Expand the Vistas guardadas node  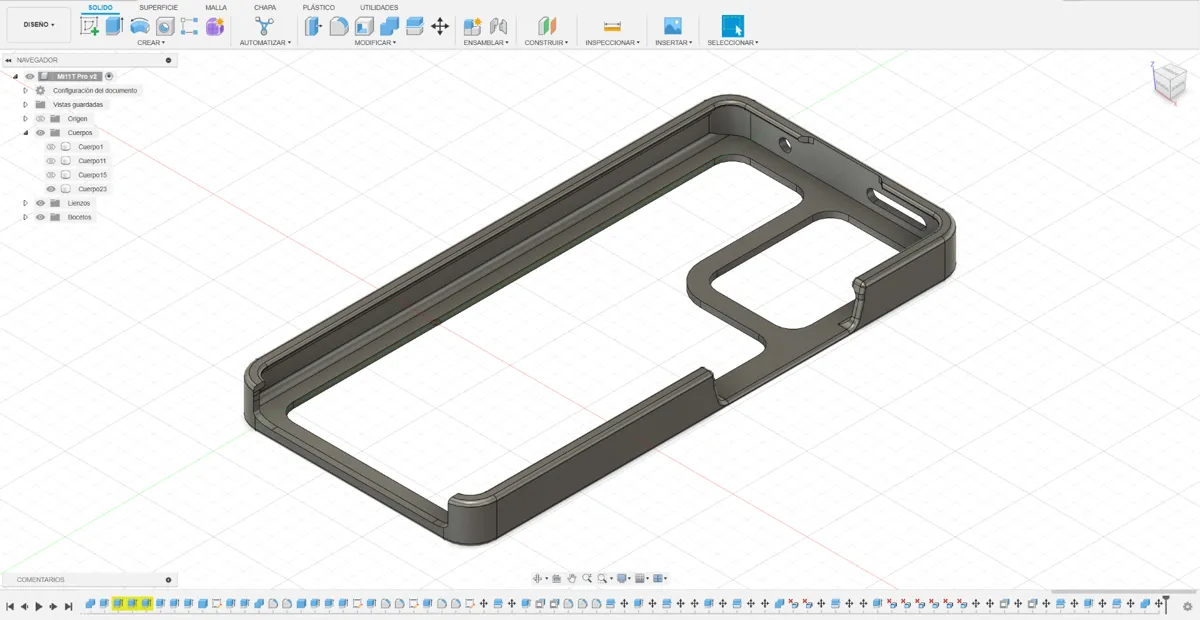26,104
